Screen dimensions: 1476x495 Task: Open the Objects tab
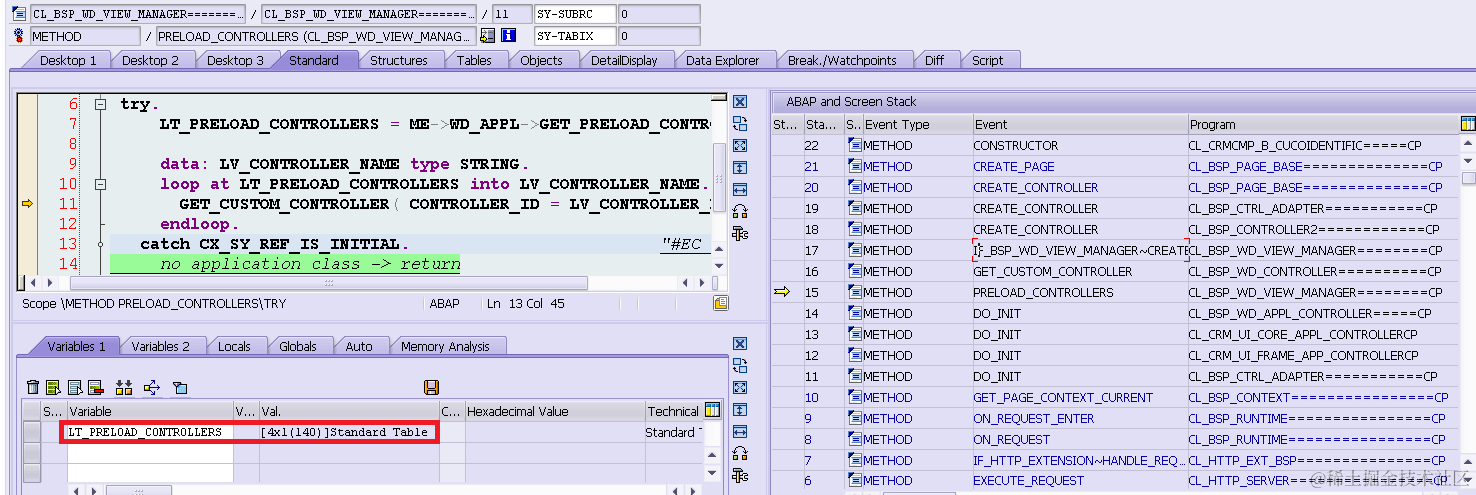[x=541, y=60]
